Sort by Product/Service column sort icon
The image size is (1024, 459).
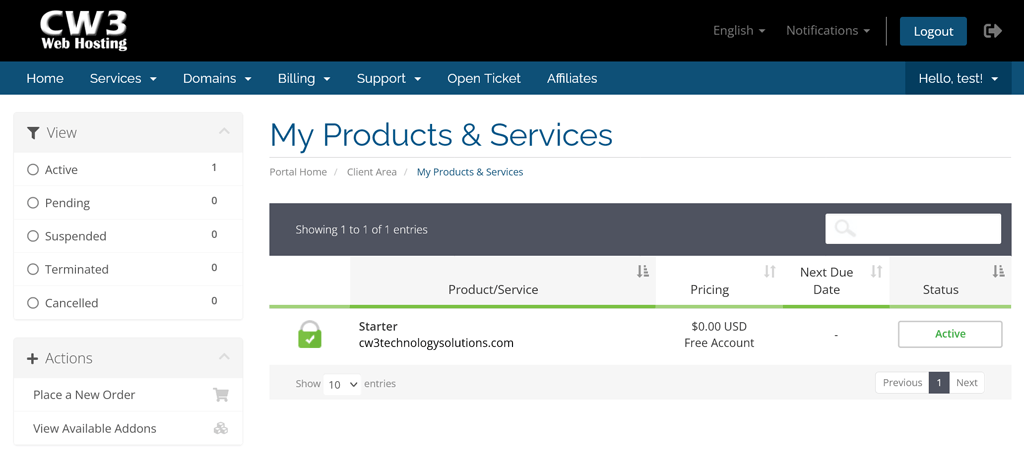click(x=642, y=272)
